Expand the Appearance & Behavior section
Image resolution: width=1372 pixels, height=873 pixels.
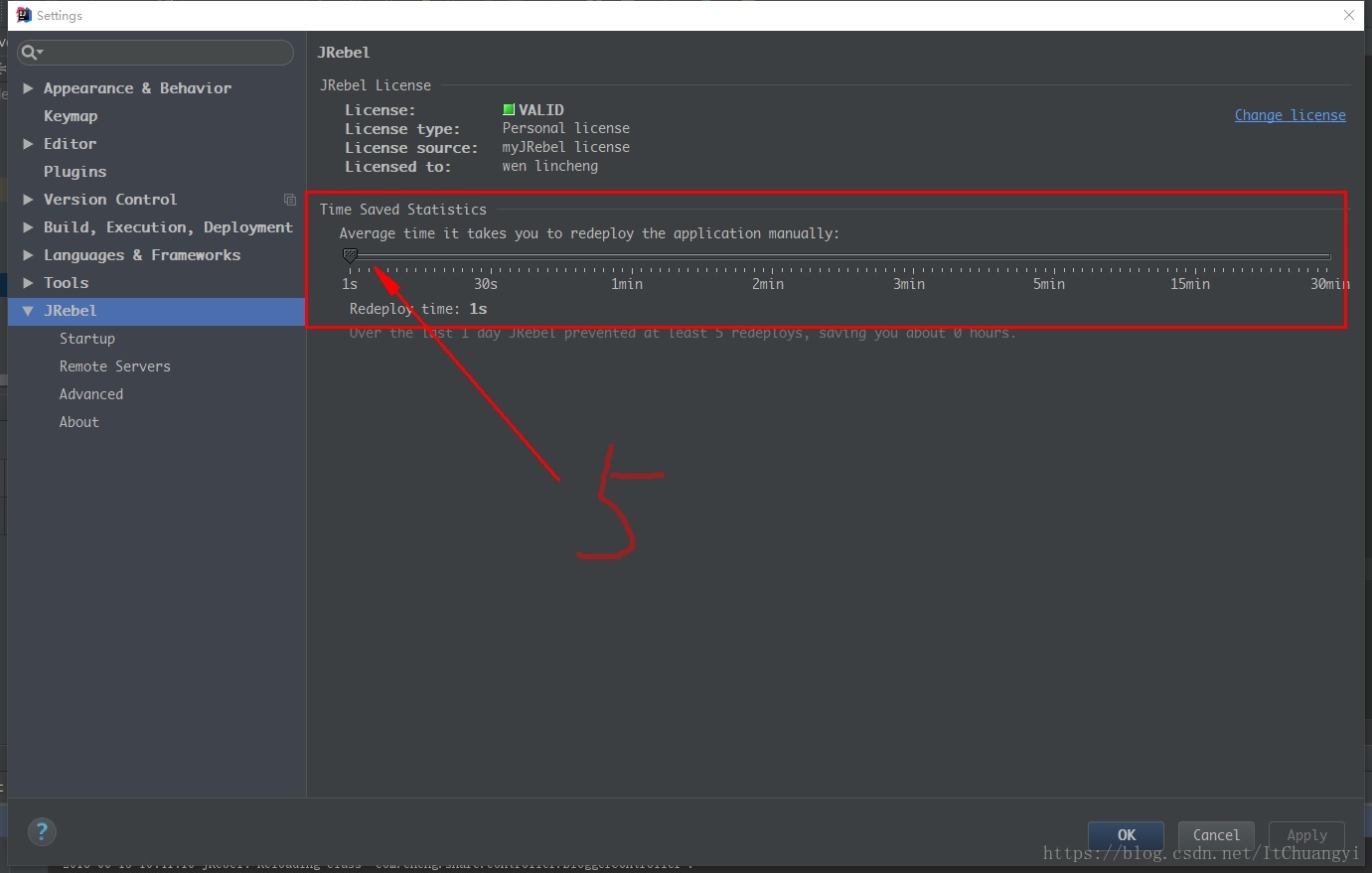[x=28, y=88]
